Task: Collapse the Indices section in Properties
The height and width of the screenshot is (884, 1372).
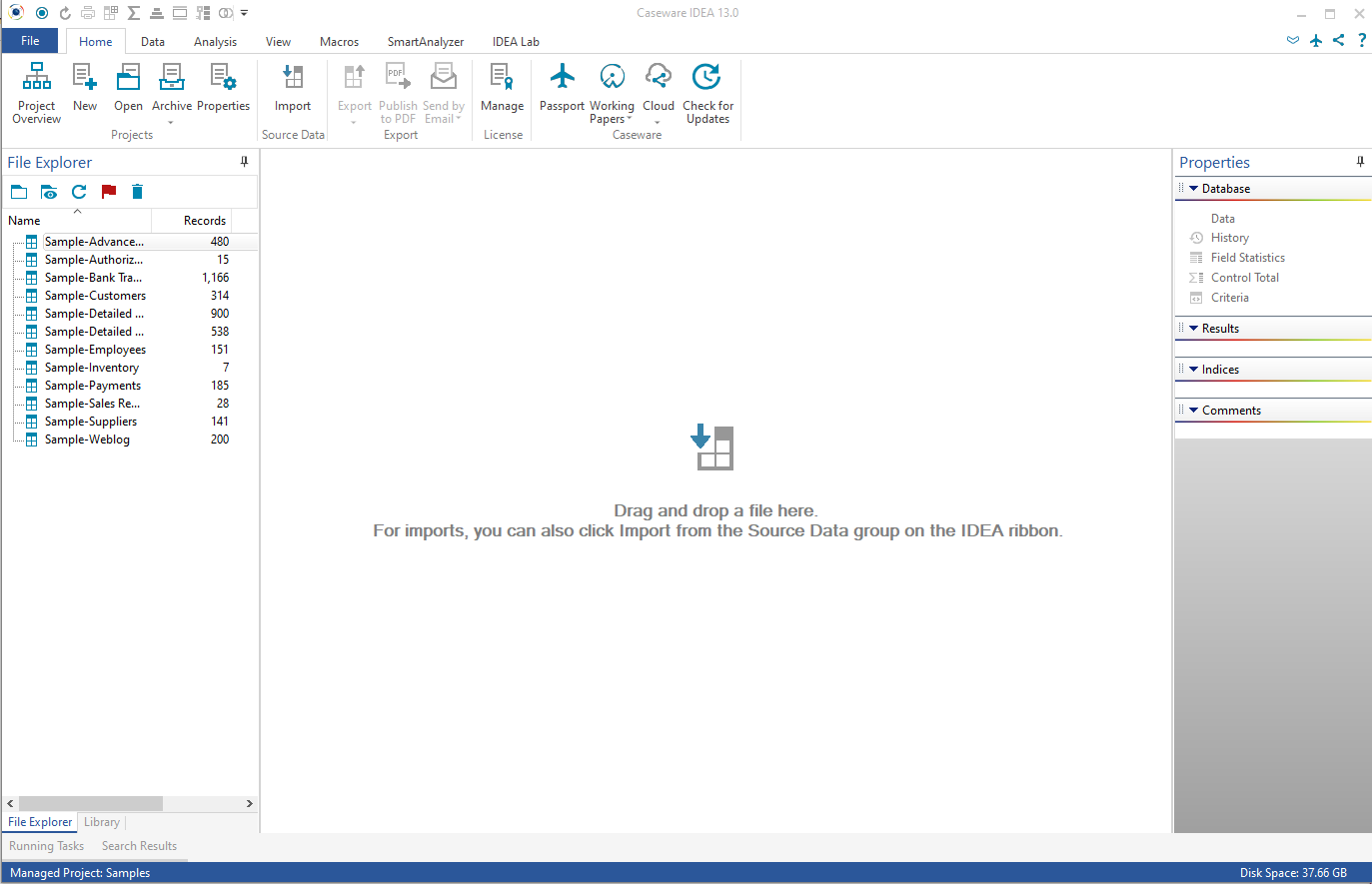Action: 1193,370
